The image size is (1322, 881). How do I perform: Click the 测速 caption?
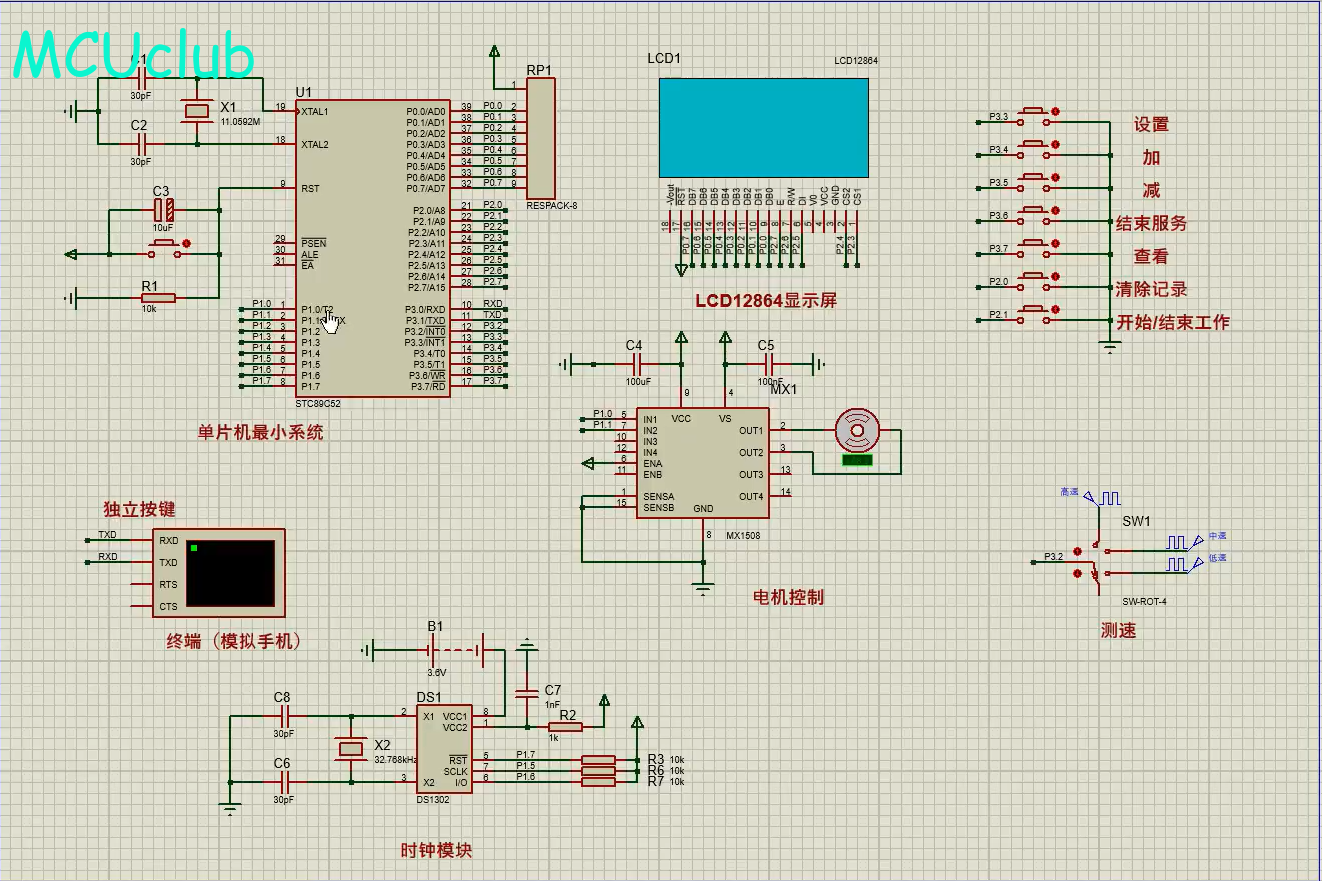[x=1118, y=630]
